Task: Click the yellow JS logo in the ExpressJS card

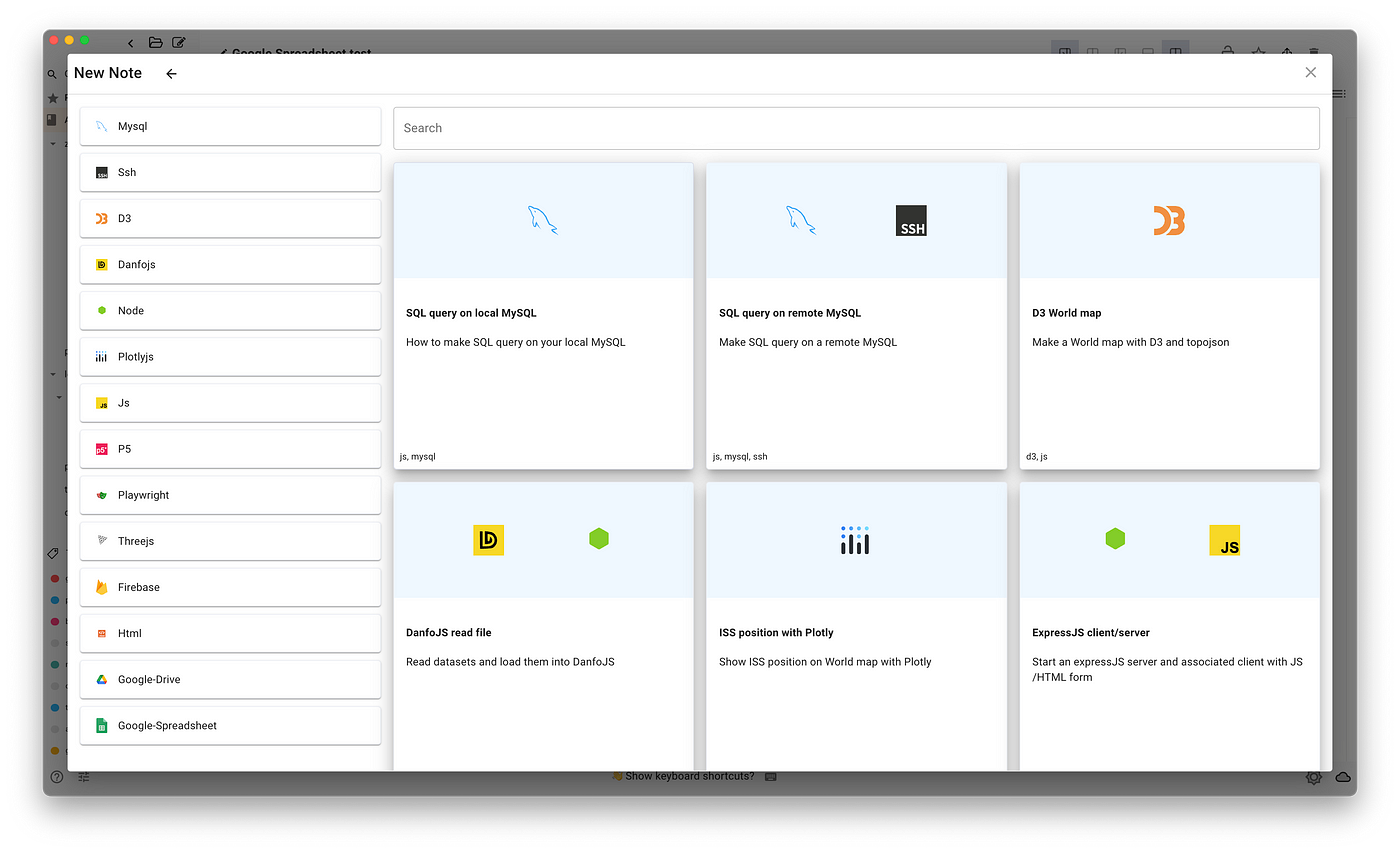Action: pos(1225,540)
